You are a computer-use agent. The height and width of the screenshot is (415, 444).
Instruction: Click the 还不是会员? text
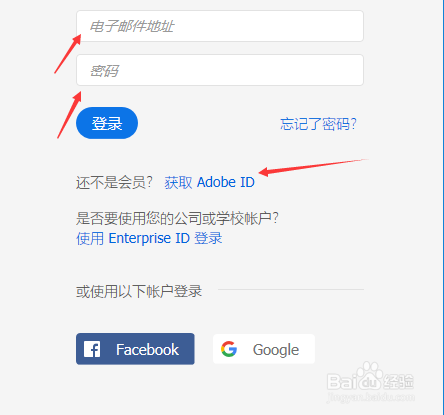[x=114, y=182]
